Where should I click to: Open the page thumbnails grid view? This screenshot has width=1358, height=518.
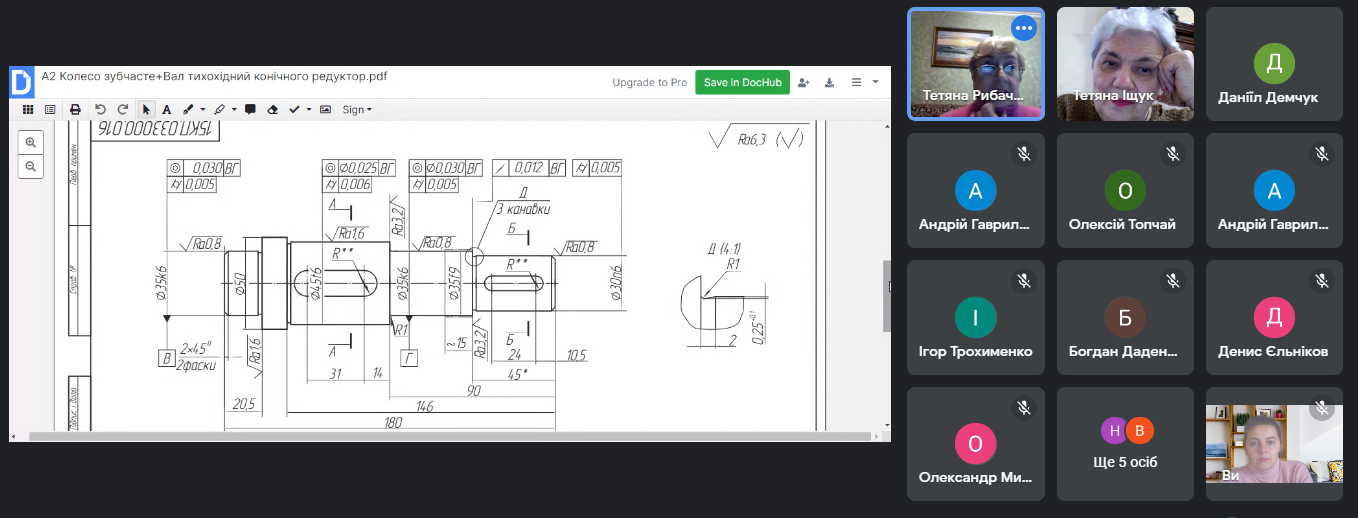28,109
